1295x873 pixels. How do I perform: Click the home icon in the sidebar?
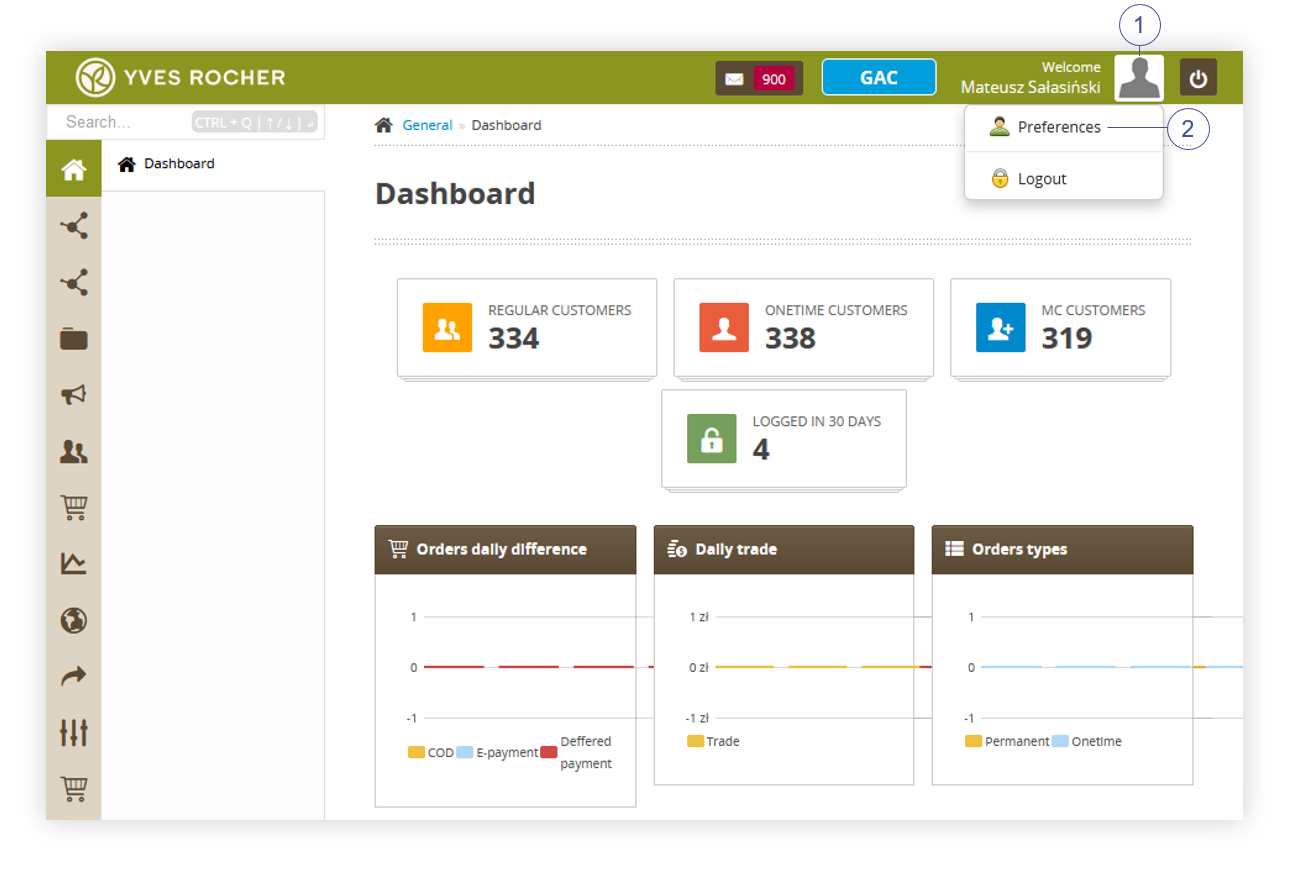tap(74, 169)
